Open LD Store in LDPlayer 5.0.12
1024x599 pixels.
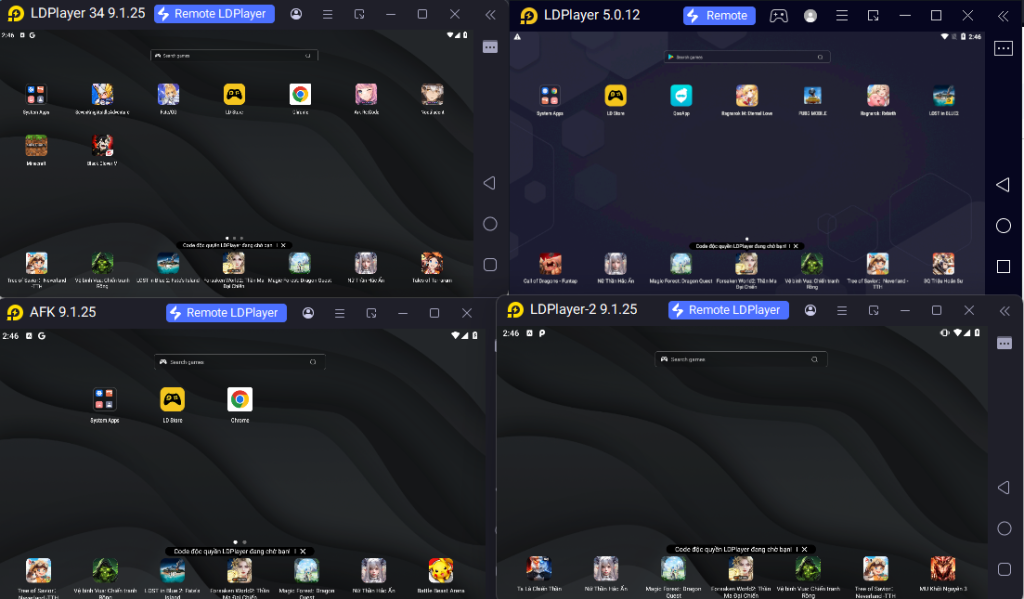(x=616, y=96)
